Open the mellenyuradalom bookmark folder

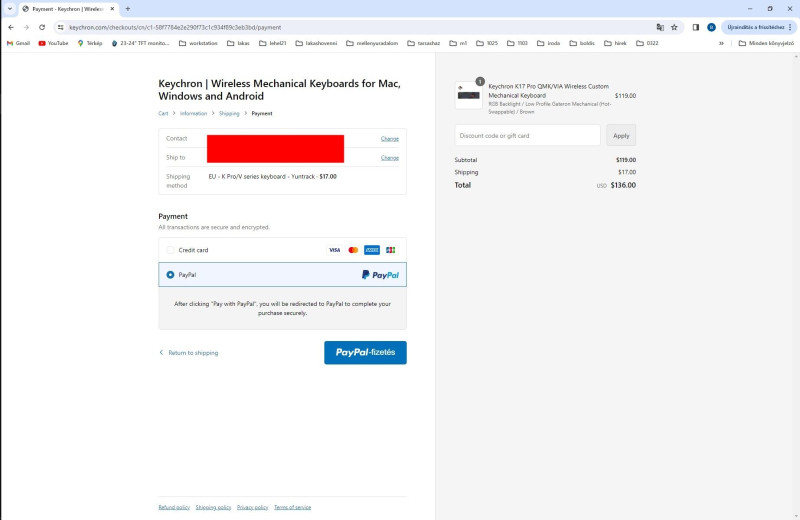click(372, 43)
